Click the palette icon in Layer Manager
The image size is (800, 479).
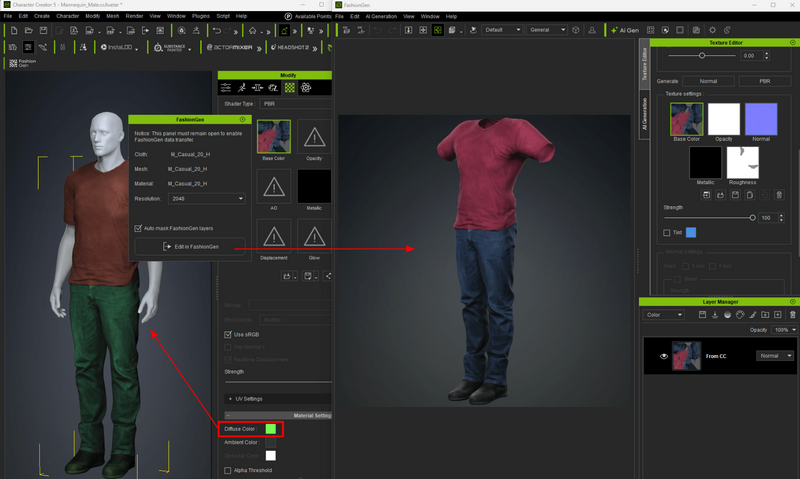click(x=740, y=315)
